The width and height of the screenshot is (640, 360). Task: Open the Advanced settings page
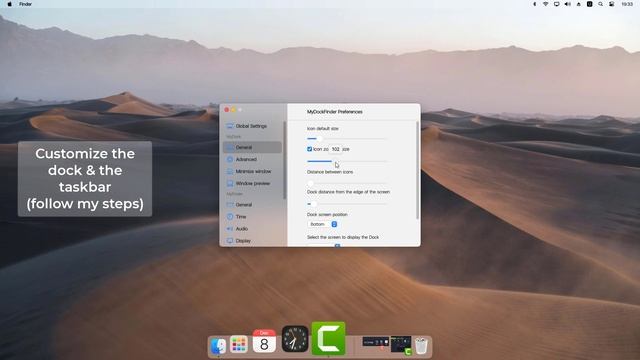coord(252,160)
